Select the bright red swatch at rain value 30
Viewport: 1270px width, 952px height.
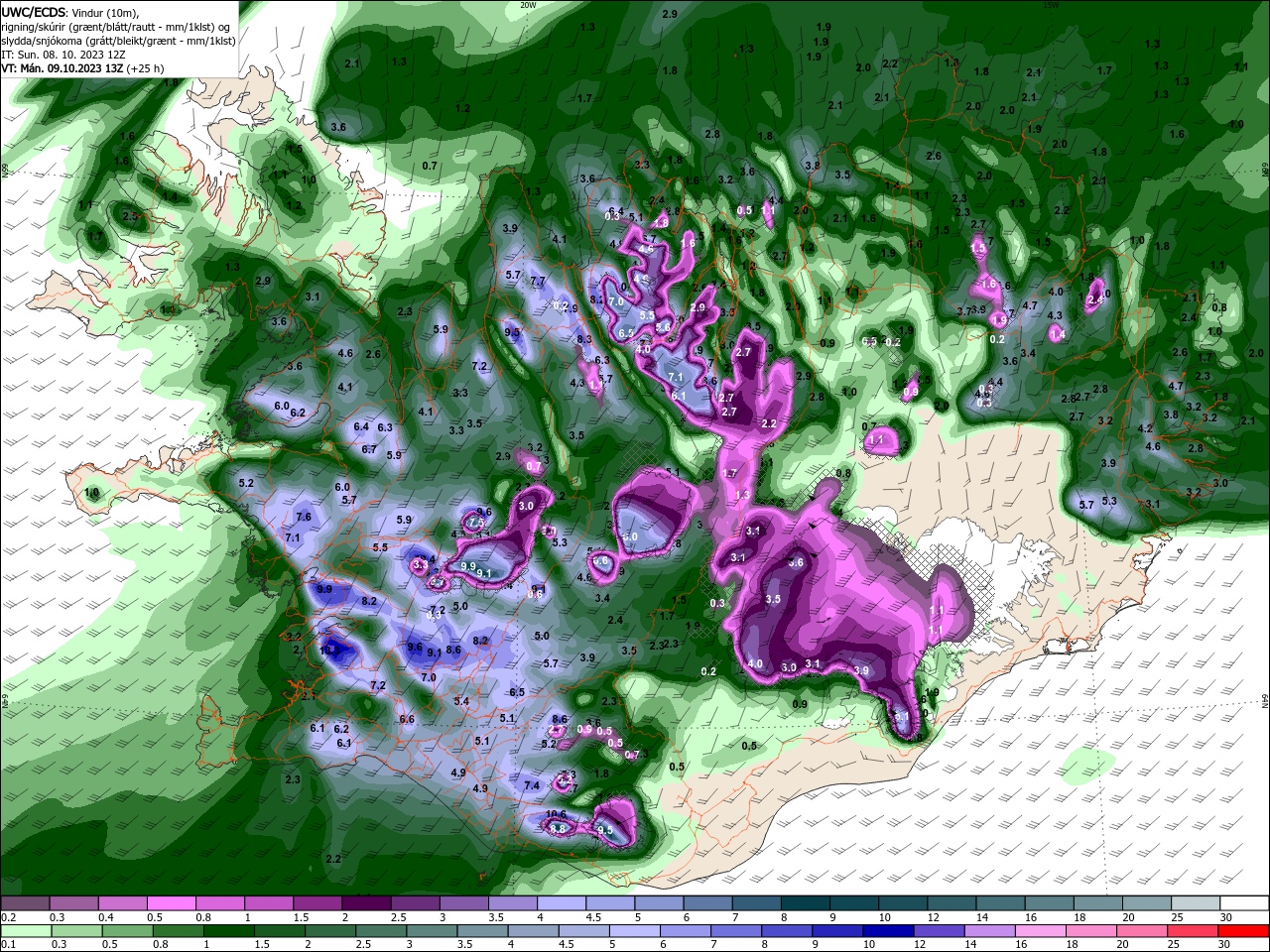(x=1243, y=931)
